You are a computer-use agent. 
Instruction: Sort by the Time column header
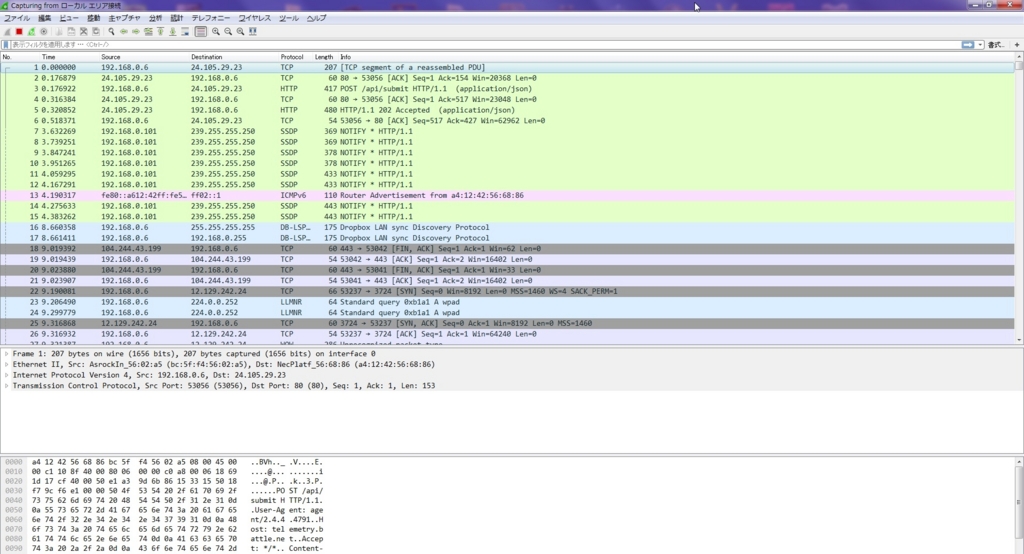[69, 57]
